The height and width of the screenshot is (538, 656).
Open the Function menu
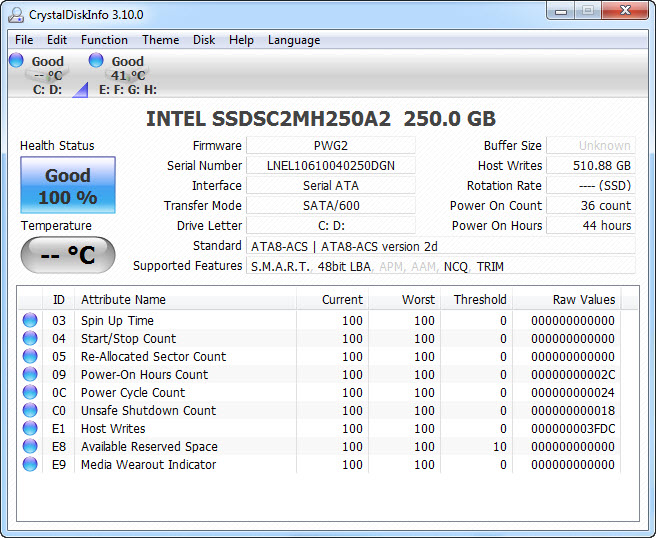[x=104, y=40]
